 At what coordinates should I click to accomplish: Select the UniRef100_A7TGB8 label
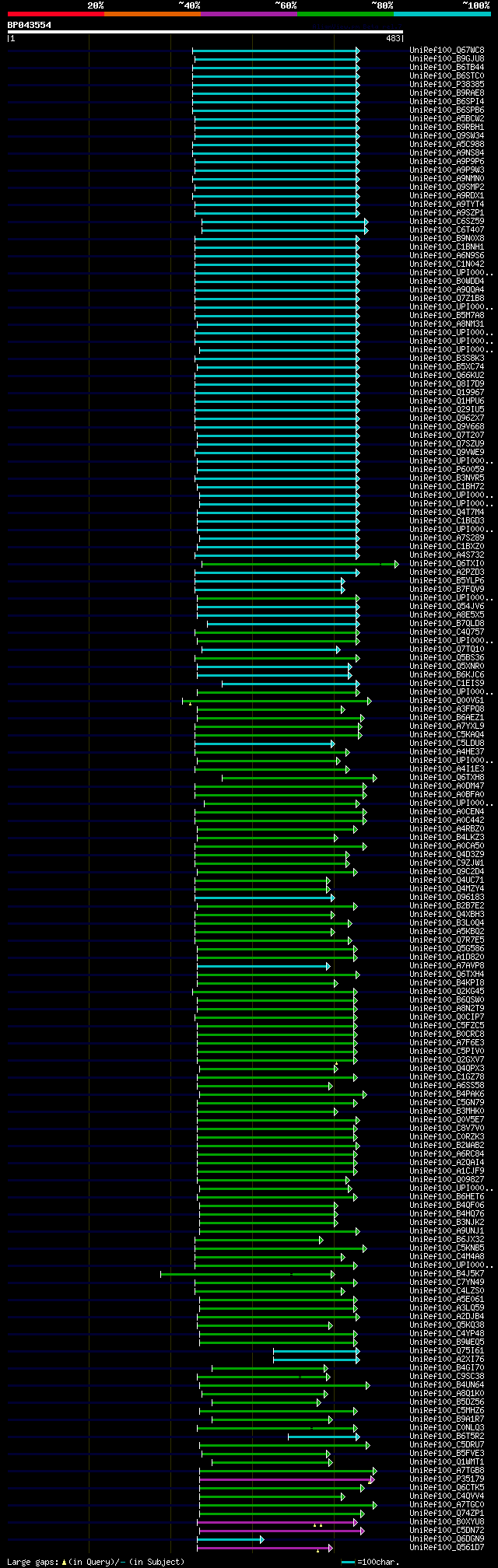click(447, 1470)
